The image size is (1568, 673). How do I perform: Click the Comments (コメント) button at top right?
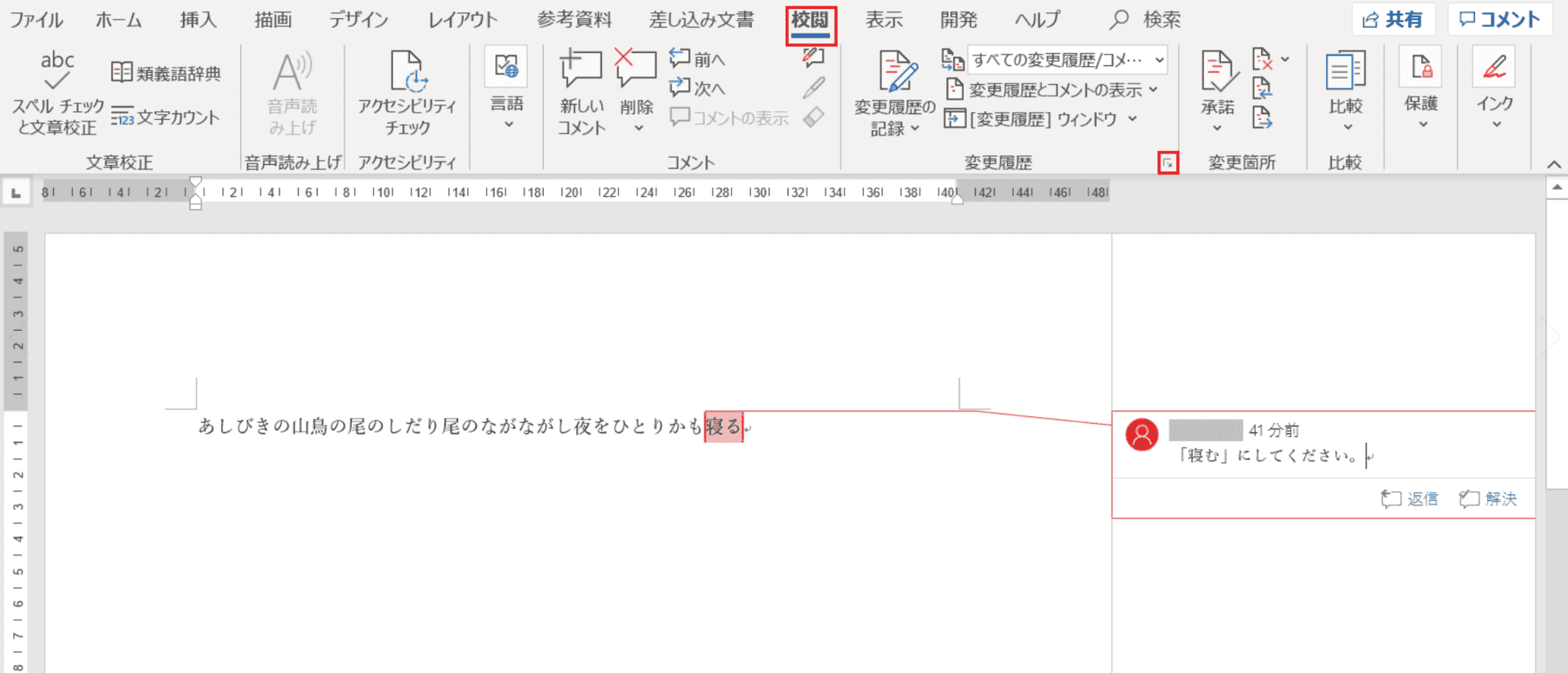pos(1499,20)
